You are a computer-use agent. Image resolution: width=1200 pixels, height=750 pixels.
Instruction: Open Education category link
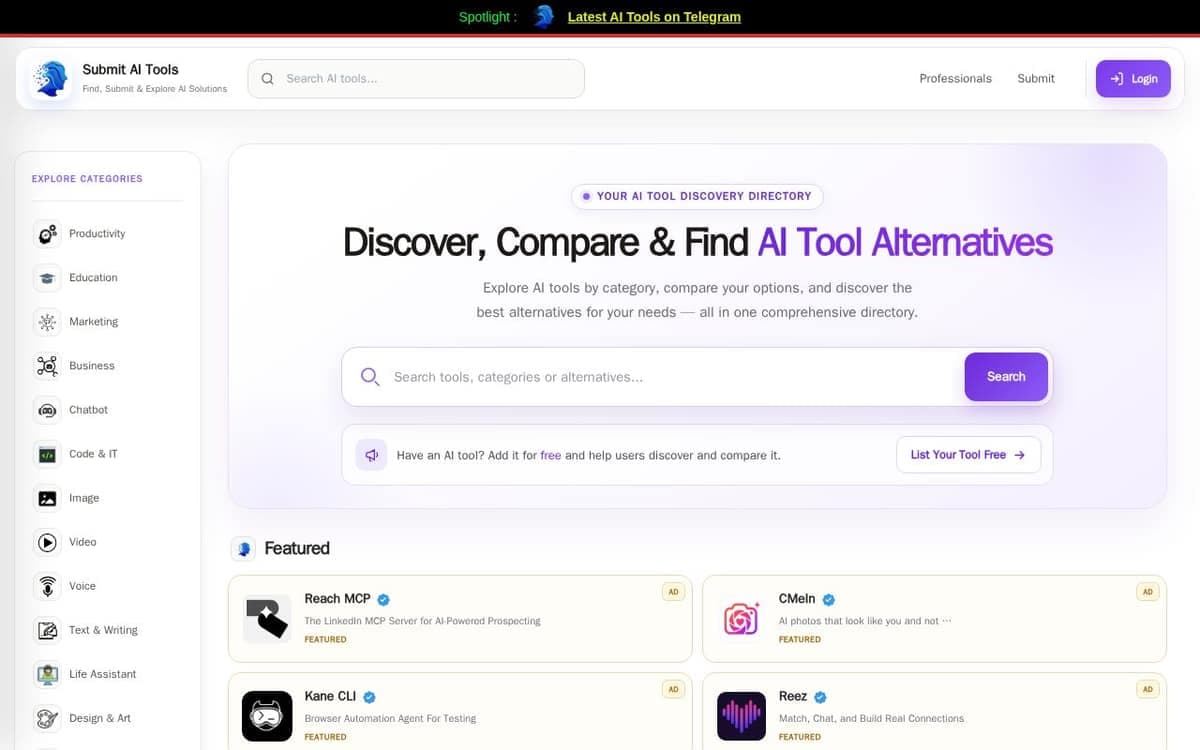coord(93,278)
